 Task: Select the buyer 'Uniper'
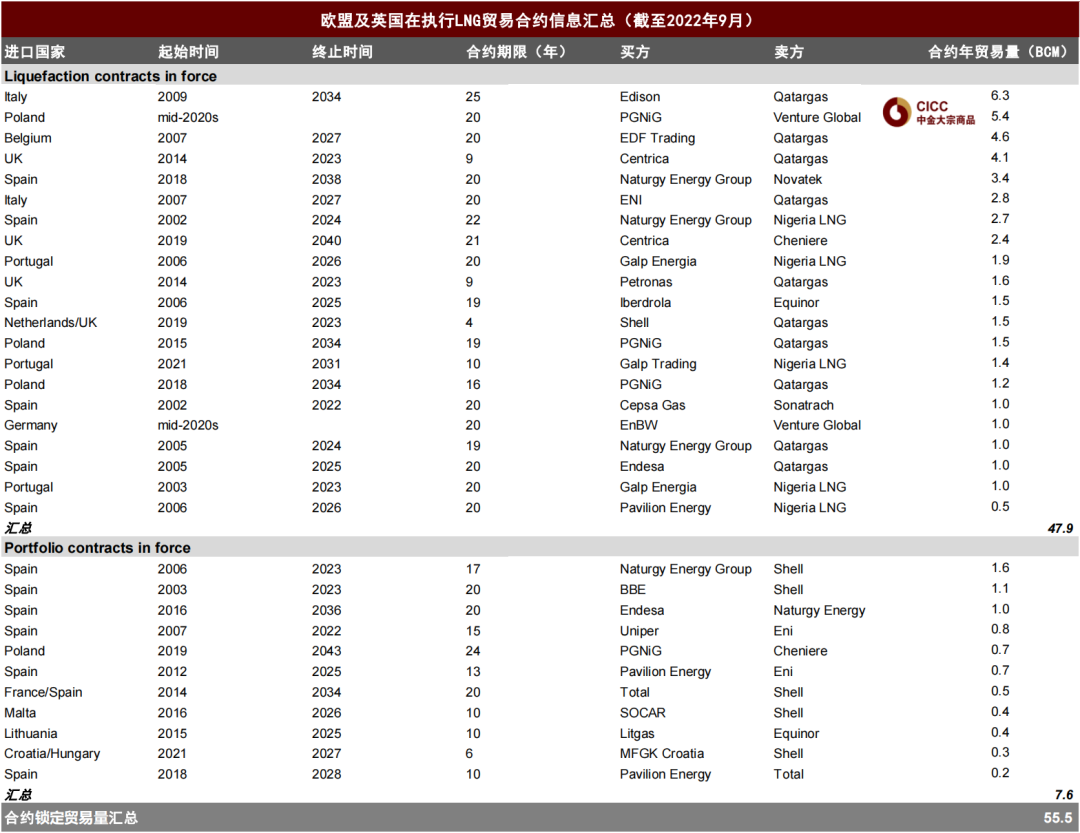639,631
